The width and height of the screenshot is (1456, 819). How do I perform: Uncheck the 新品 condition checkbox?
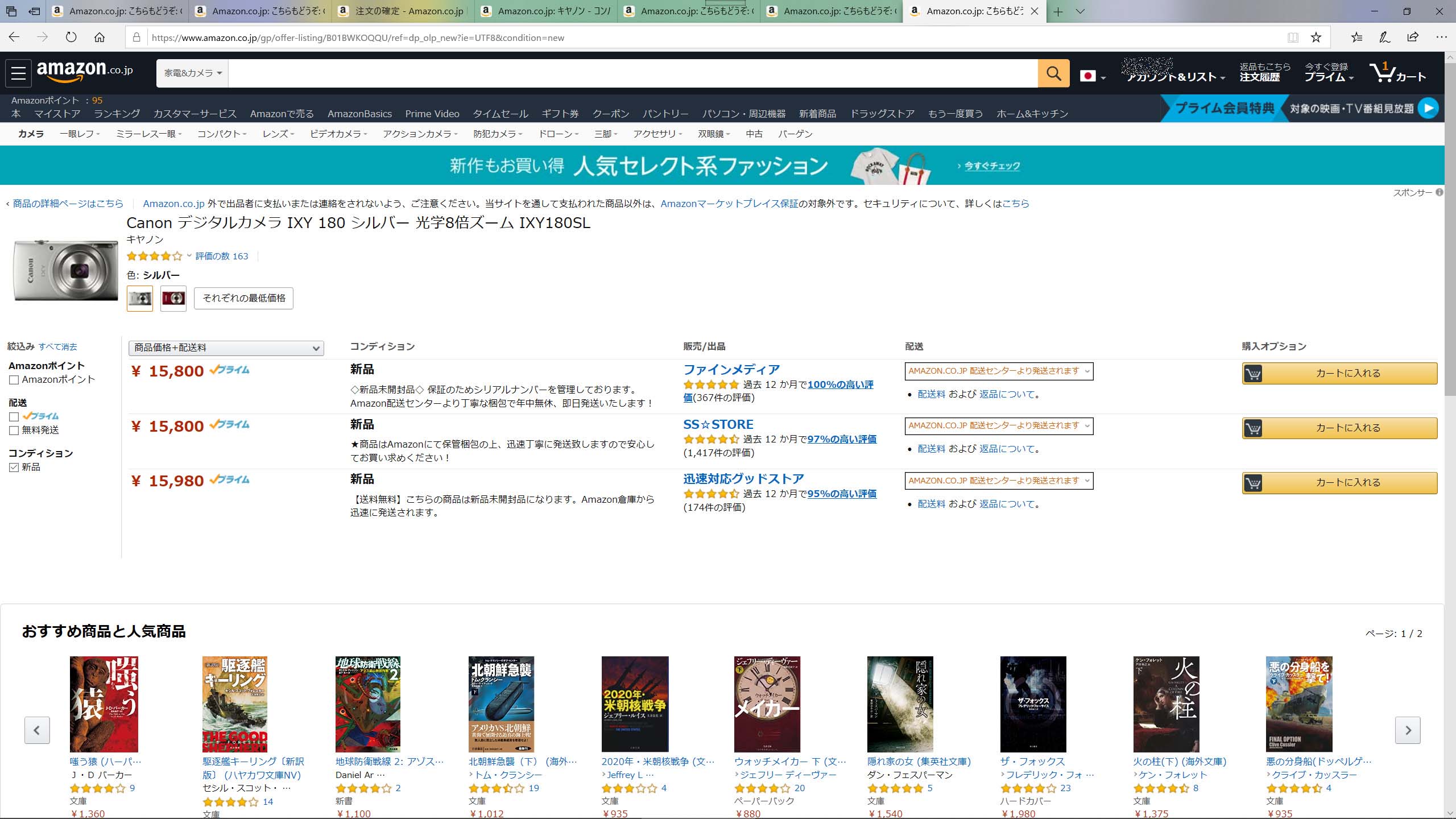(14, 468)
